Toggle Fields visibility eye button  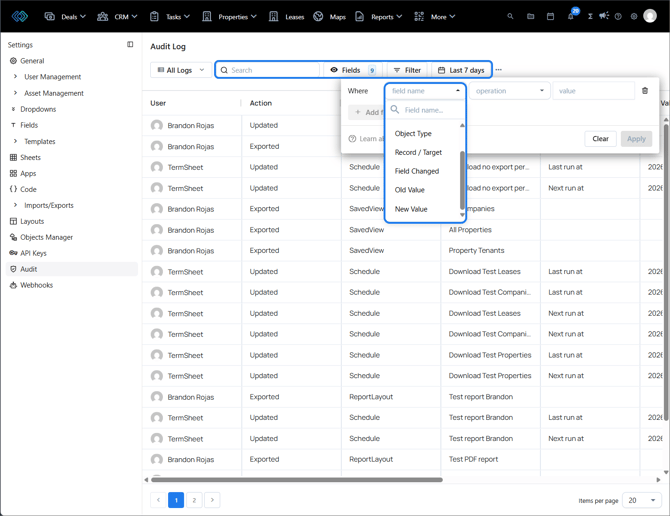tap(353, 70)
